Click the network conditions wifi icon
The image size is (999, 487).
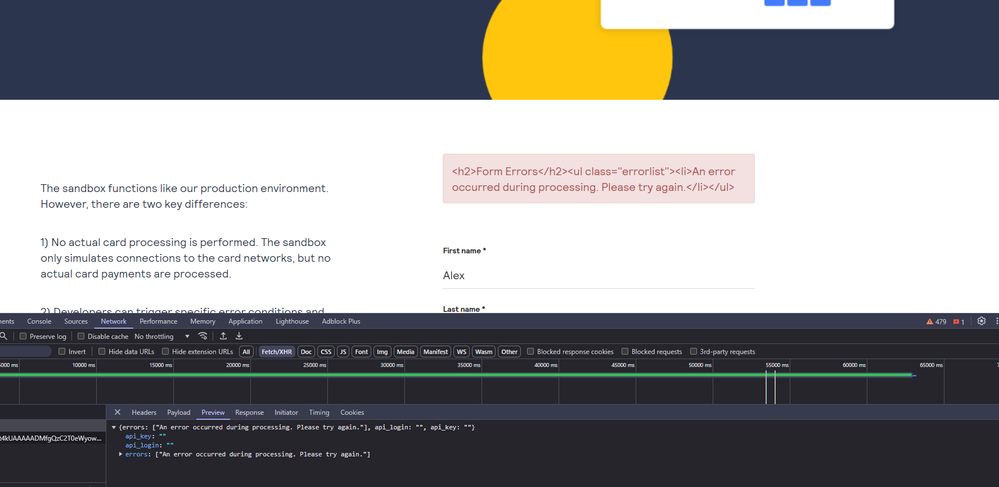203,336
